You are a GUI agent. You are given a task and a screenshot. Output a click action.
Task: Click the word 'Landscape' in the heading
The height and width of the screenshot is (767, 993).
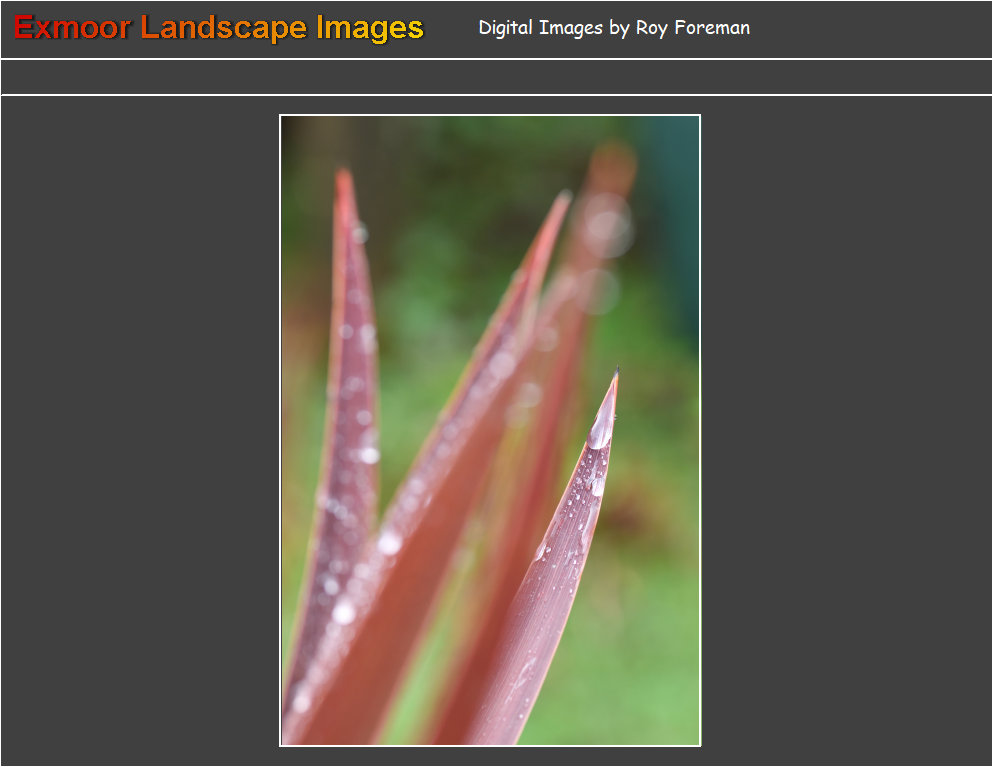click(223, 28)
